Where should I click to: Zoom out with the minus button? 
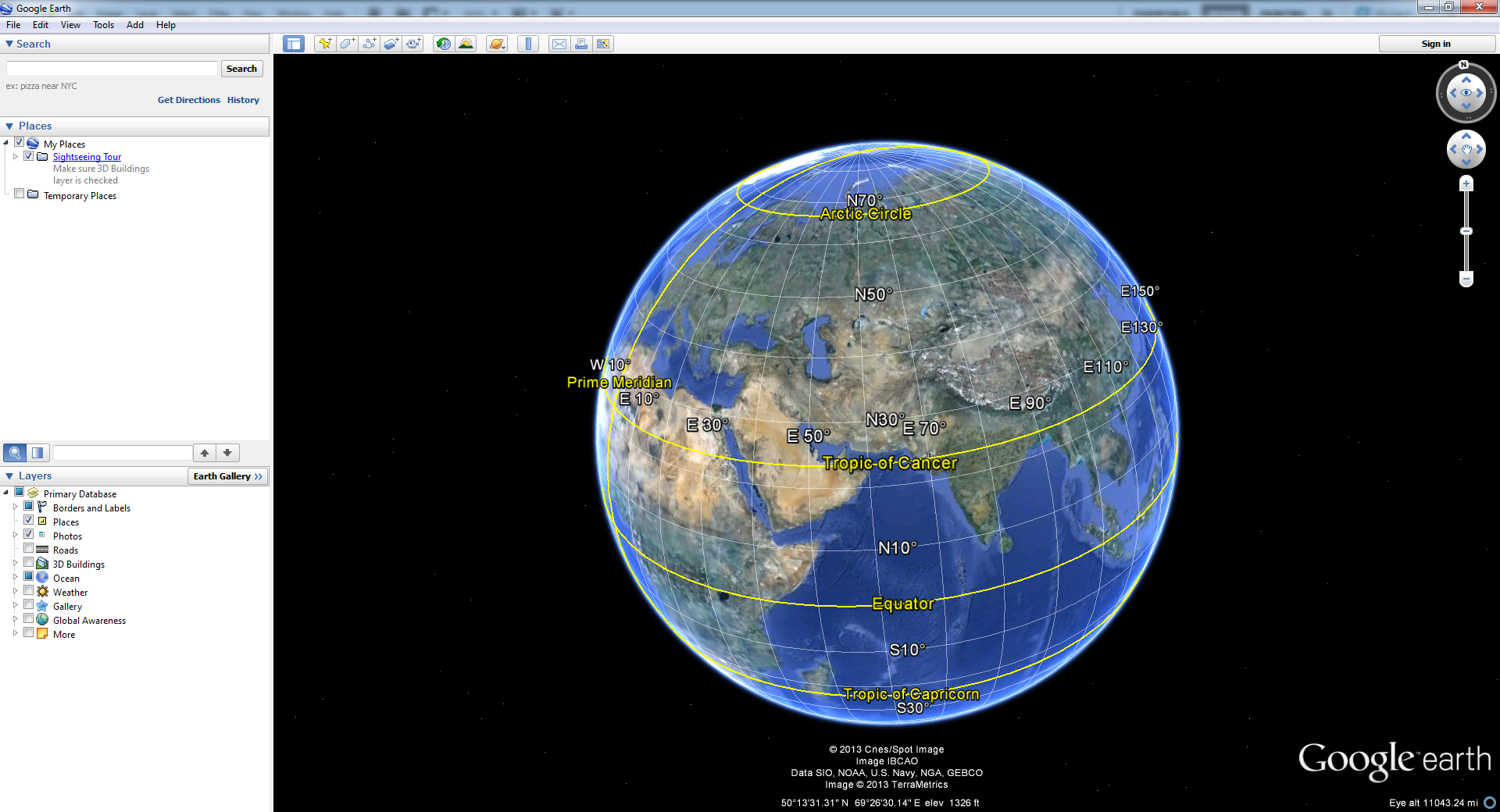(x=1466, y=279)
